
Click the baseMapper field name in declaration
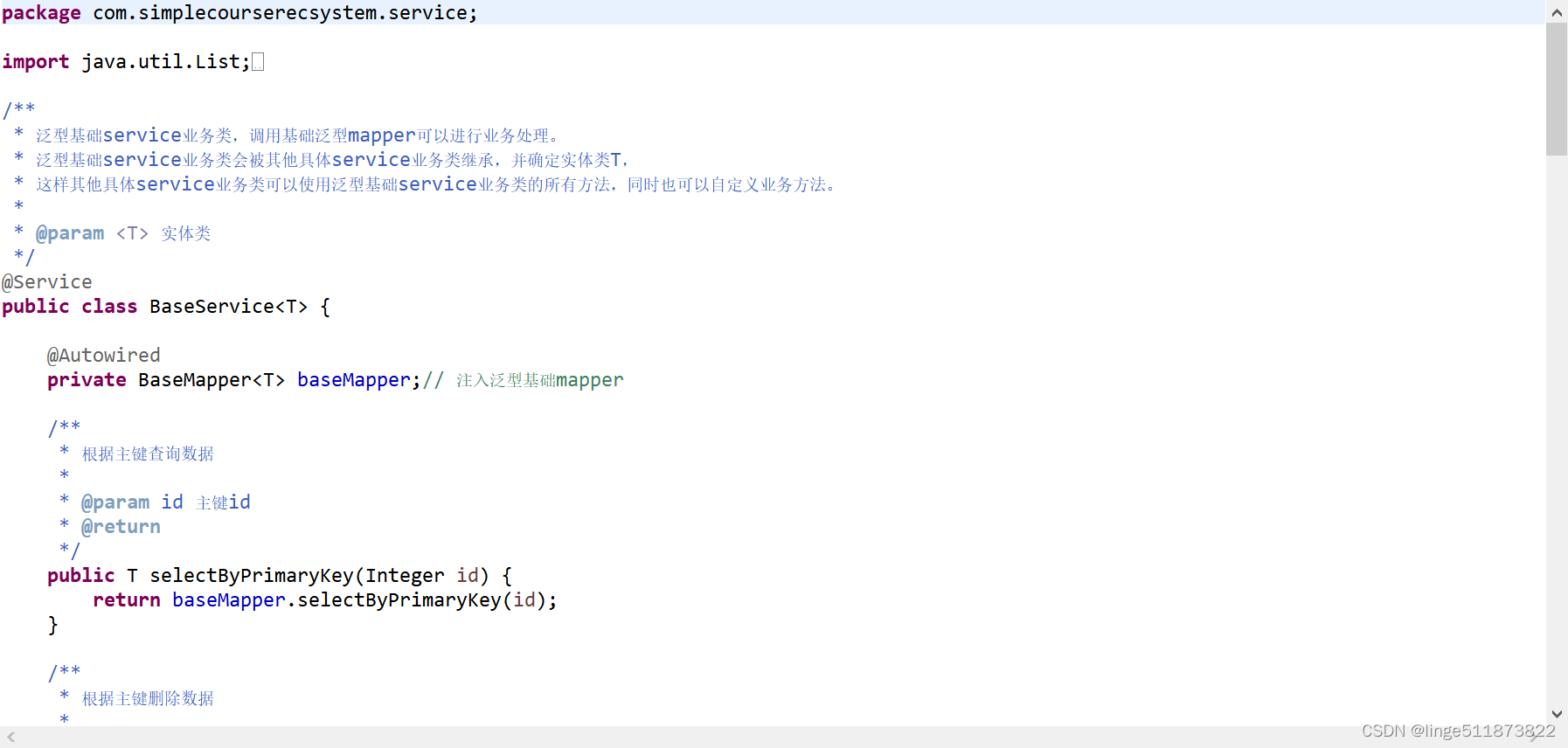[x=354, y=380]
